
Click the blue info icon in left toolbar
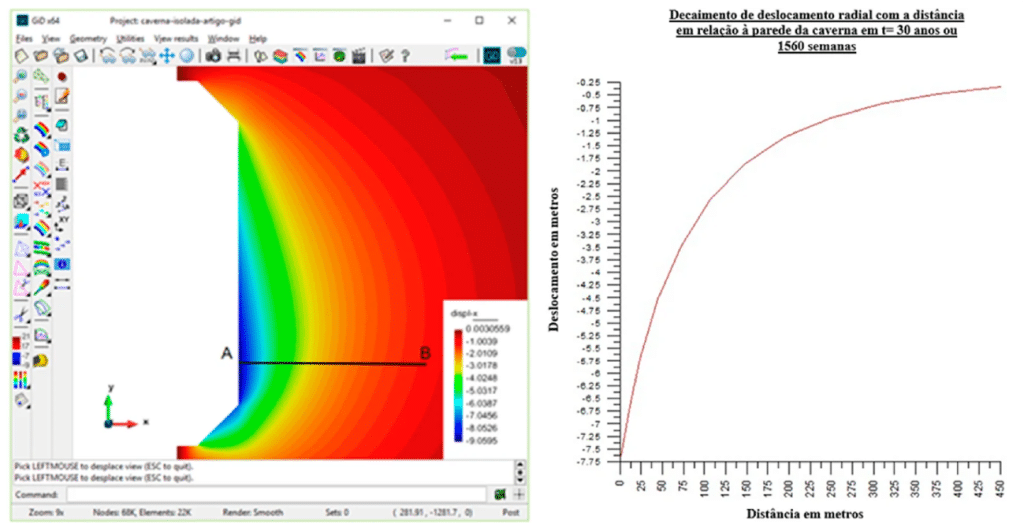[62, 264]
